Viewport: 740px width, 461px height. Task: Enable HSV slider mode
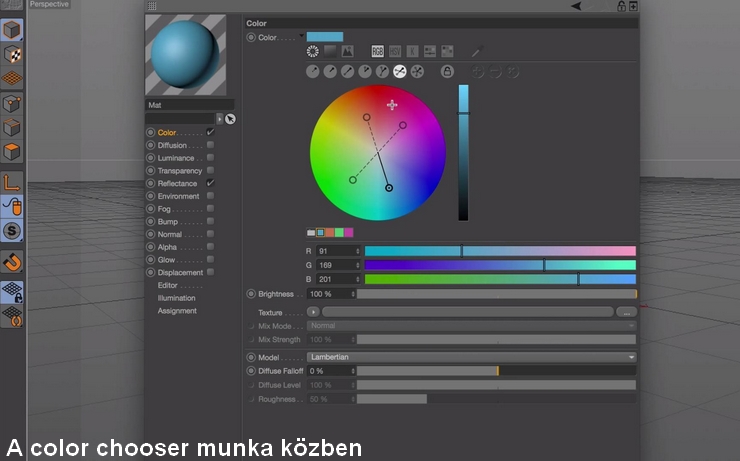[395, 51]
